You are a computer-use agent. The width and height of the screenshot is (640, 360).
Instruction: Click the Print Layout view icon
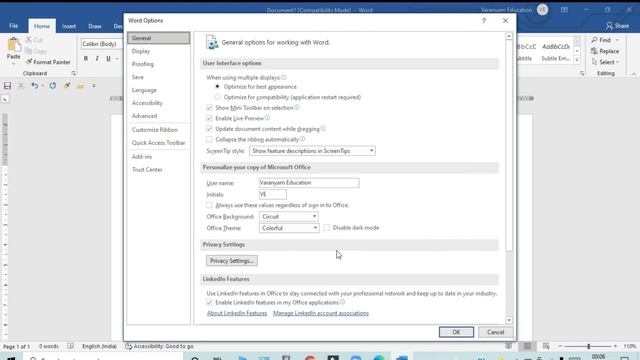527,346
